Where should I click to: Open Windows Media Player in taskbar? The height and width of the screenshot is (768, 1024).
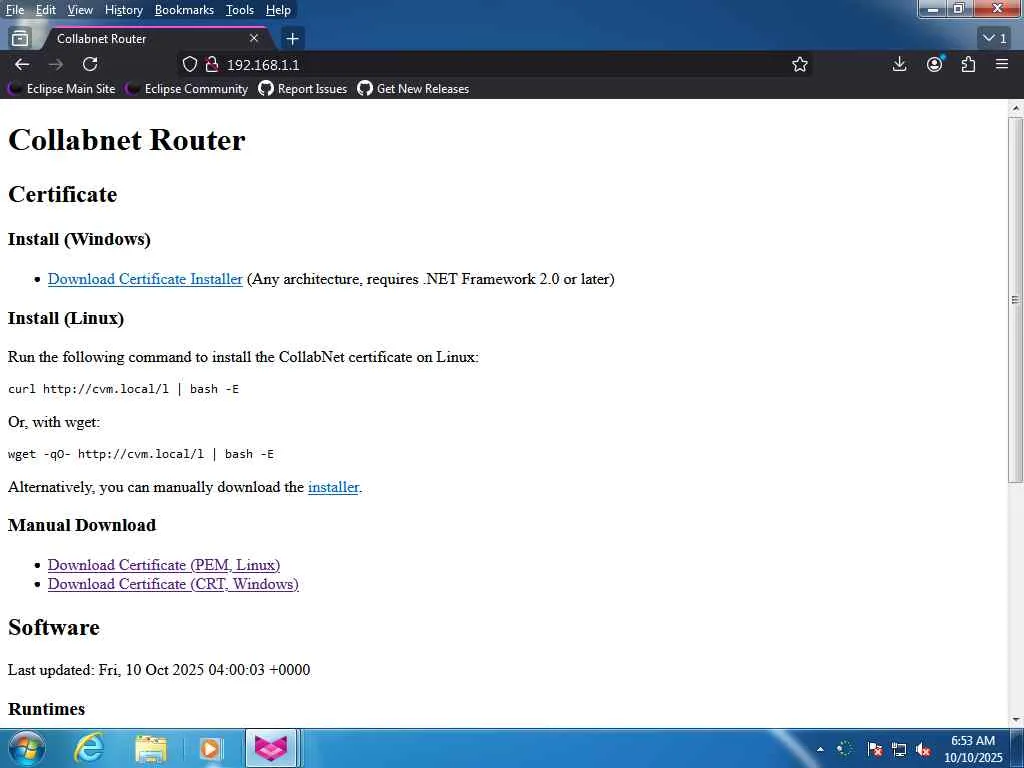coord(210,748)
